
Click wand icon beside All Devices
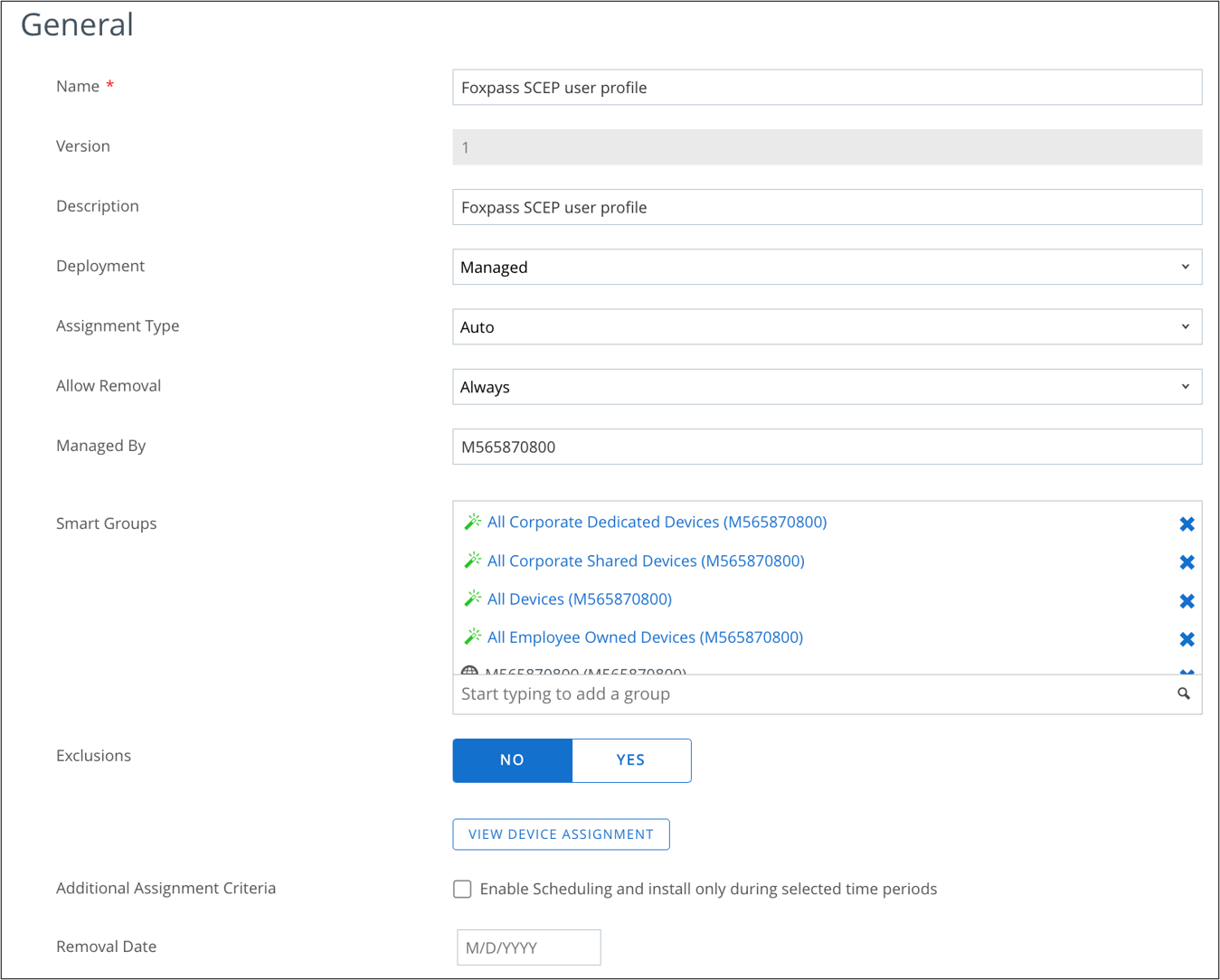pos(472,598)
